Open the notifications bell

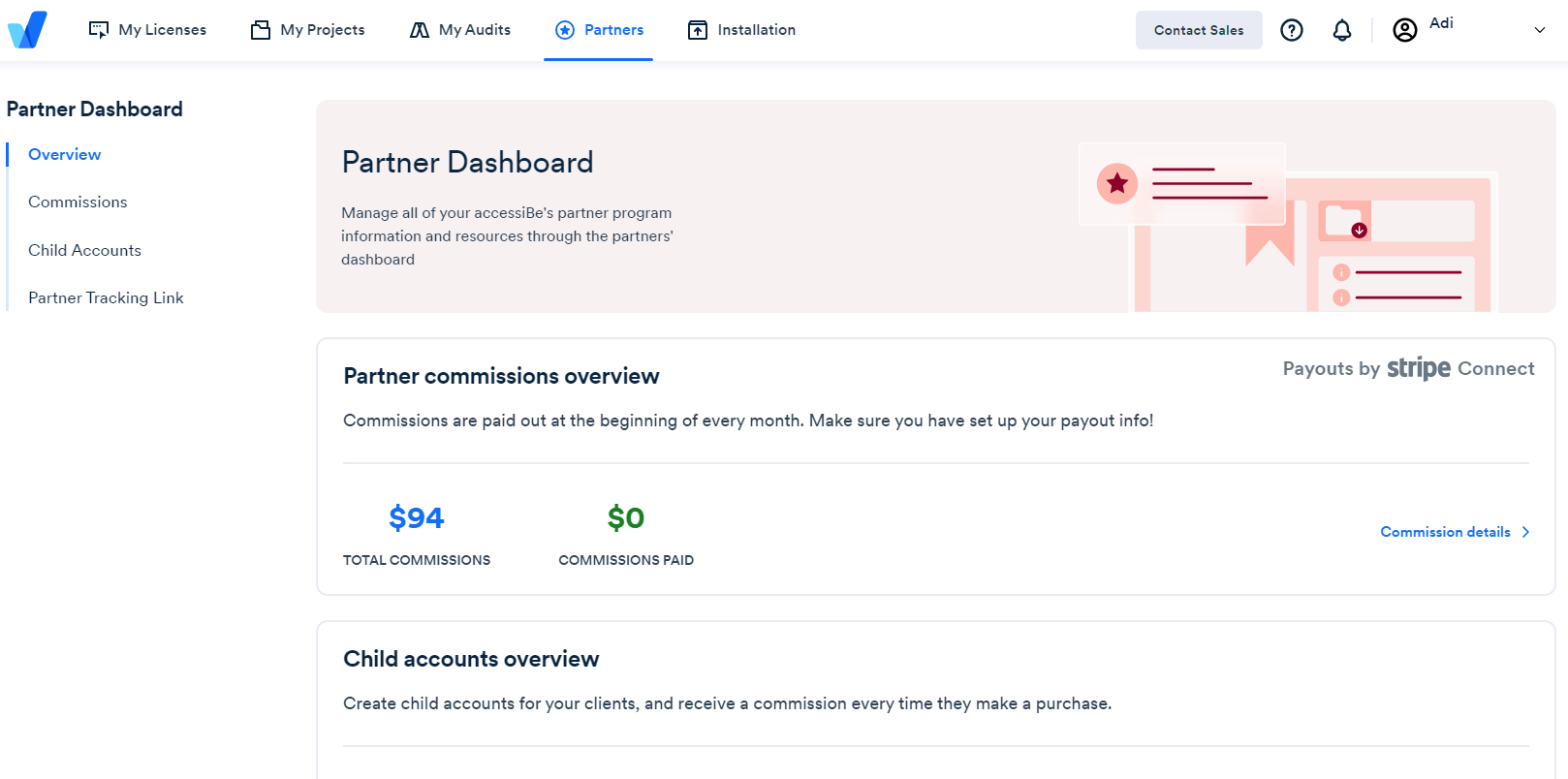[x=1341, y=30]
